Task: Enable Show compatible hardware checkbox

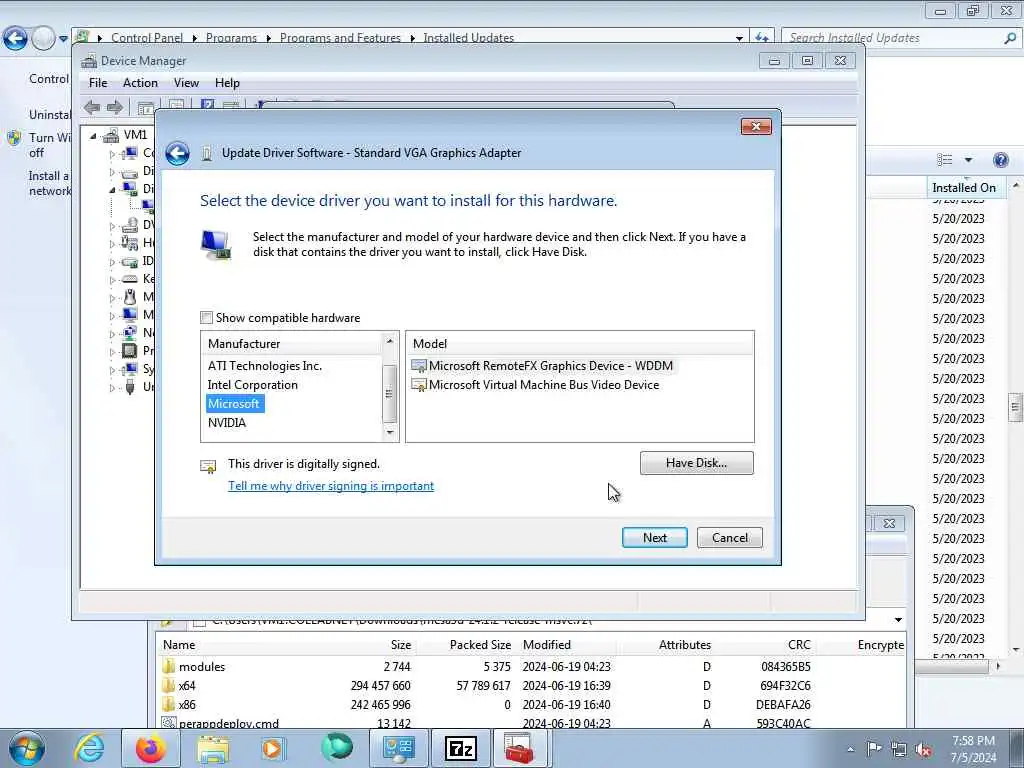Action: [x=206, y=318]
